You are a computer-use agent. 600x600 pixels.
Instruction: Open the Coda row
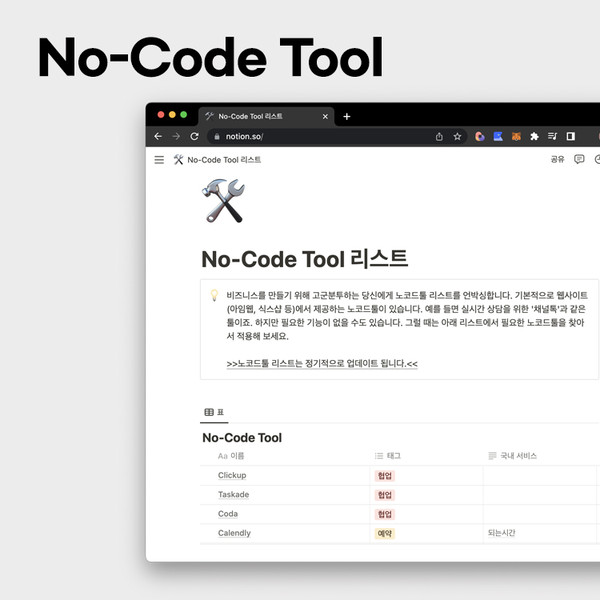tap(228, 514)
